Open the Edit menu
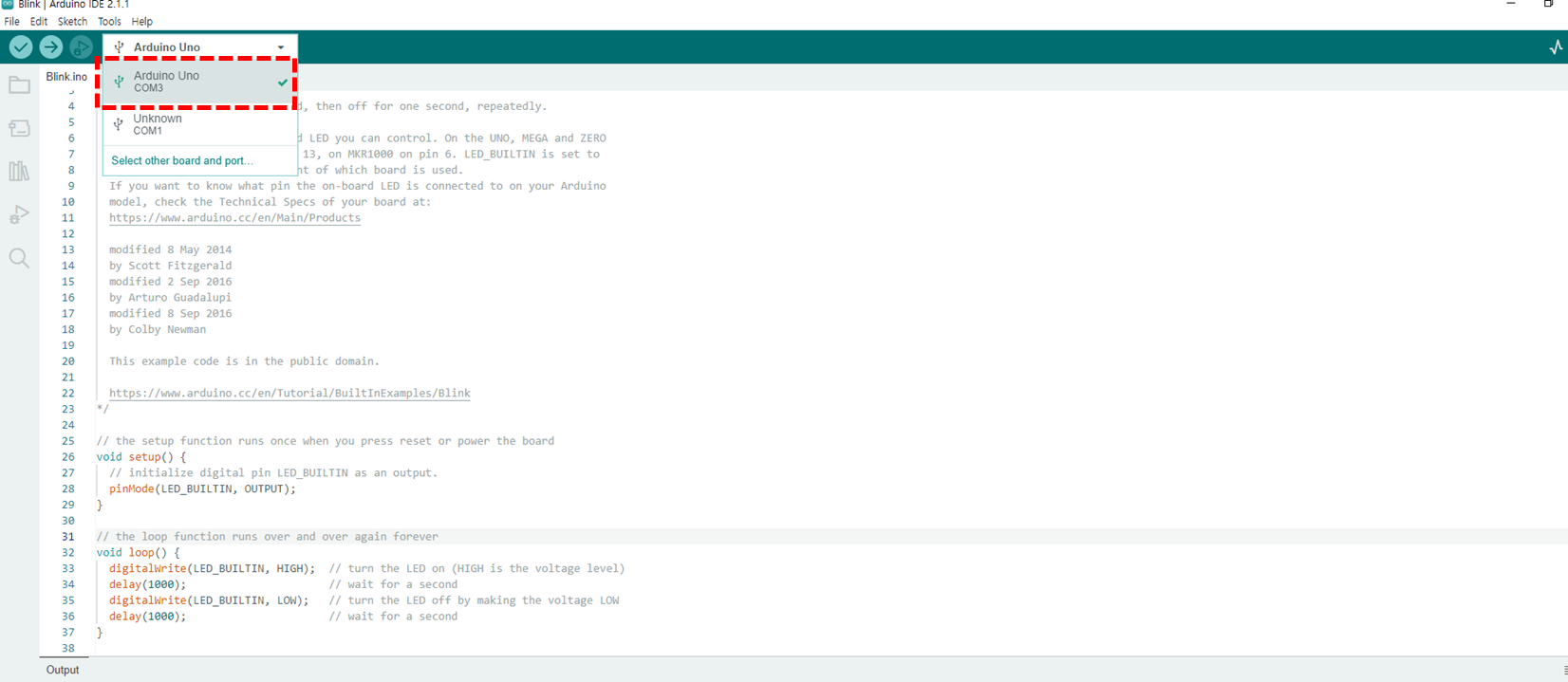This screenshot has height=682, width=1568. [39, 21]
